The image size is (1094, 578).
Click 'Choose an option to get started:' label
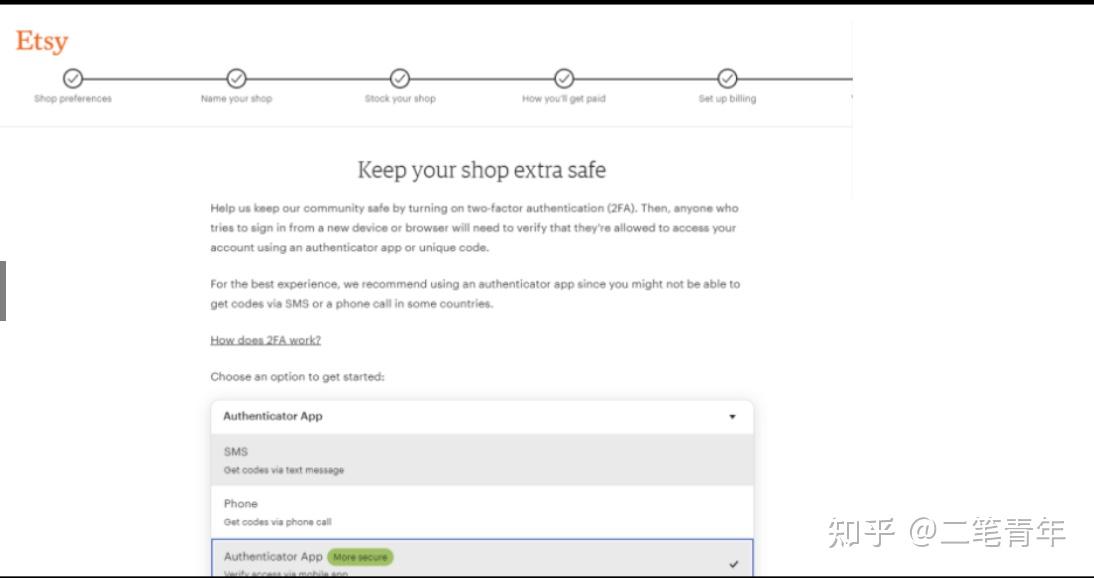click(x=297, y=377)
